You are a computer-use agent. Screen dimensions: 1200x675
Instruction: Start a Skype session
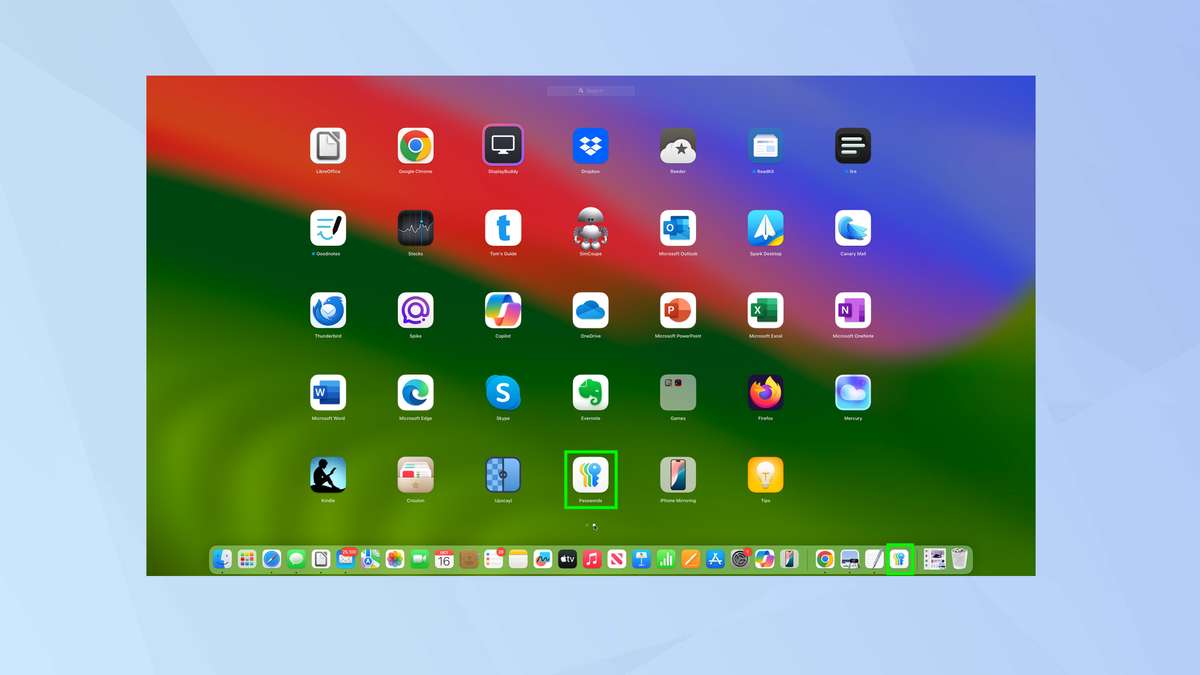[x=503, y=391]
